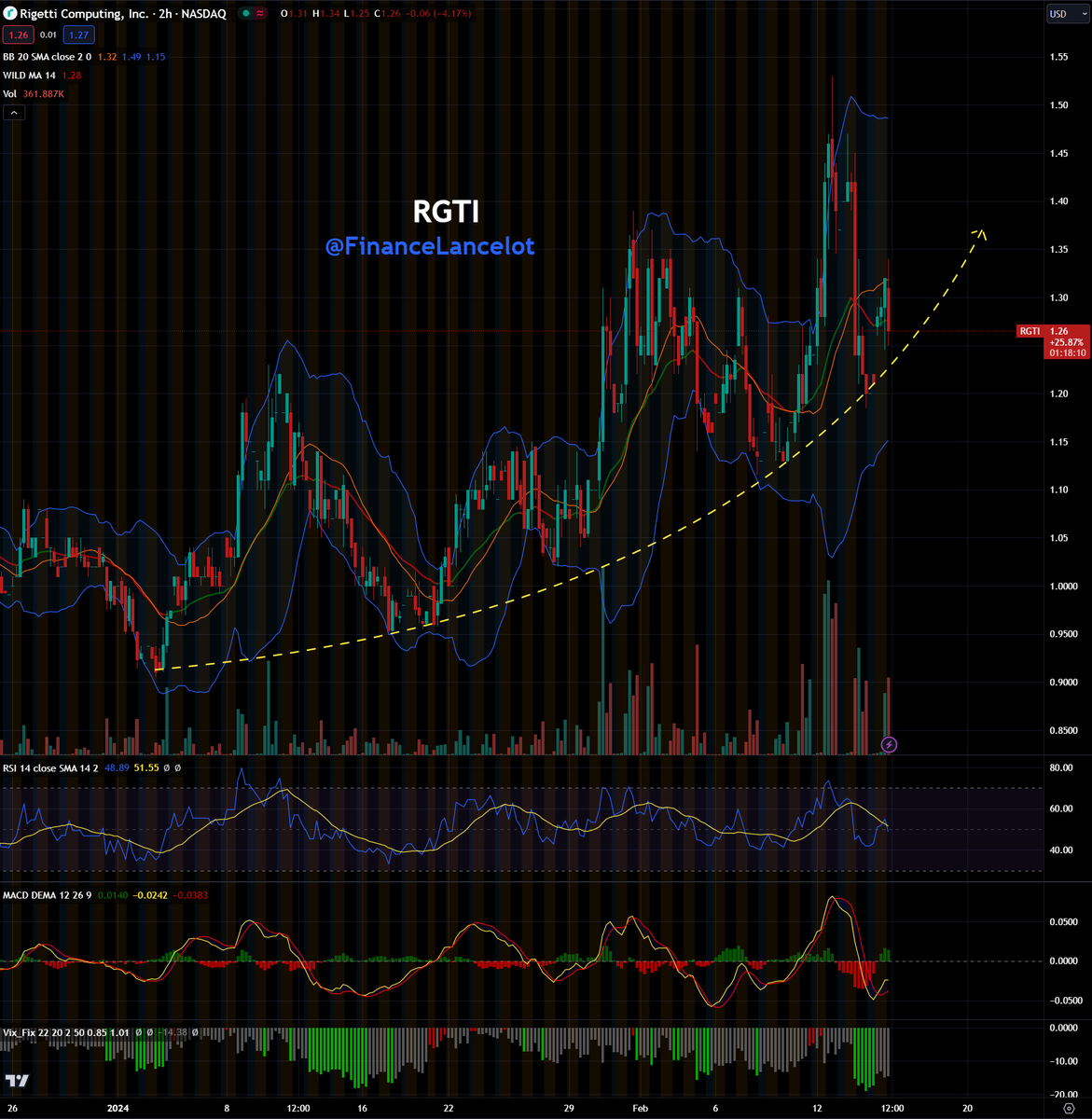Image resolution: width=1092 pixels, height=1119 pixels.
Task: Click the 16 date on time axis
Action: [x=362, y=1109]
